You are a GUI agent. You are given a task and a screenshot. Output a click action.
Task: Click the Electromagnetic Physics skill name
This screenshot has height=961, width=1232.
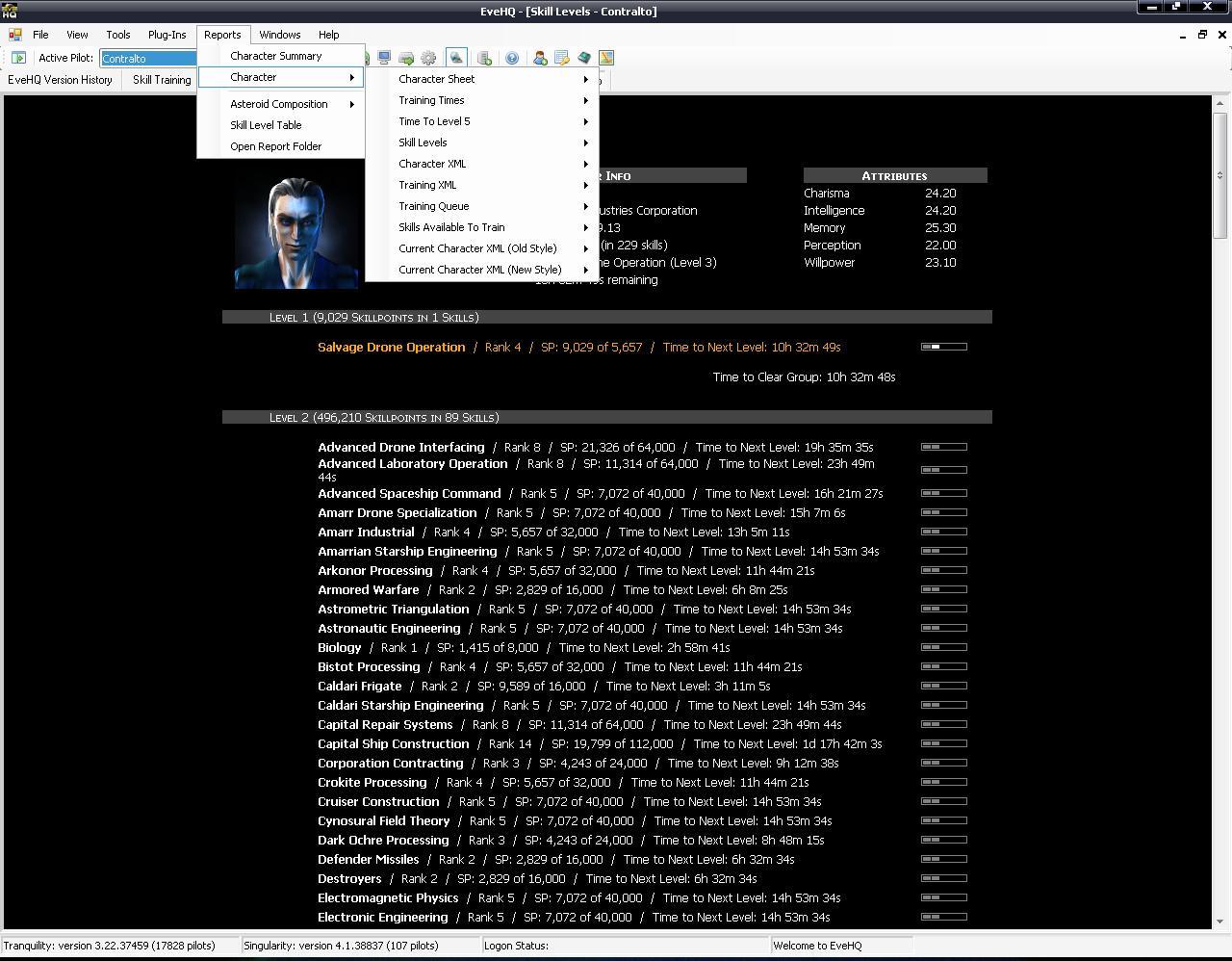(x=388, y=897)
